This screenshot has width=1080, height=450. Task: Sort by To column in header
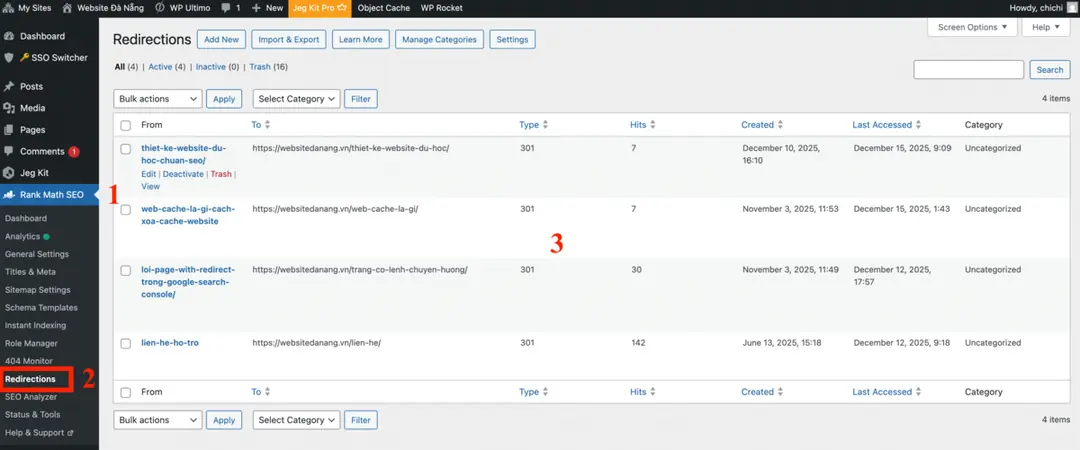(x=261, y=125)
